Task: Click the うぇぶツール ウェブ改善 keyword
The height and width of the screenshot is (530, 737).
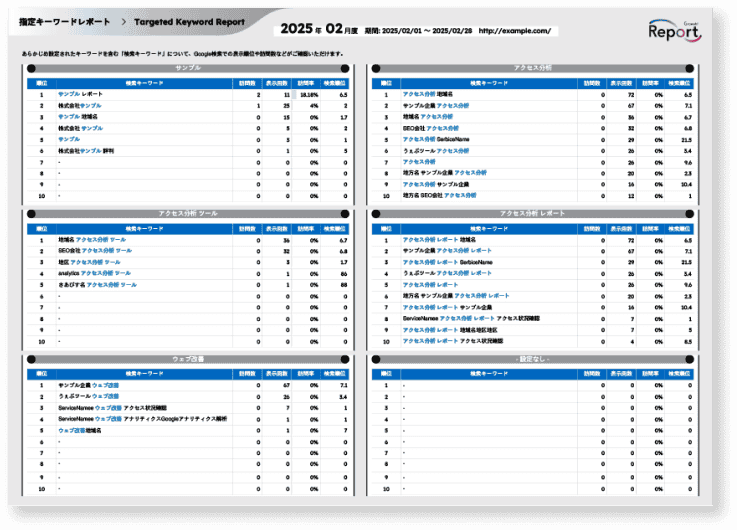Action: tap(89, 396)
